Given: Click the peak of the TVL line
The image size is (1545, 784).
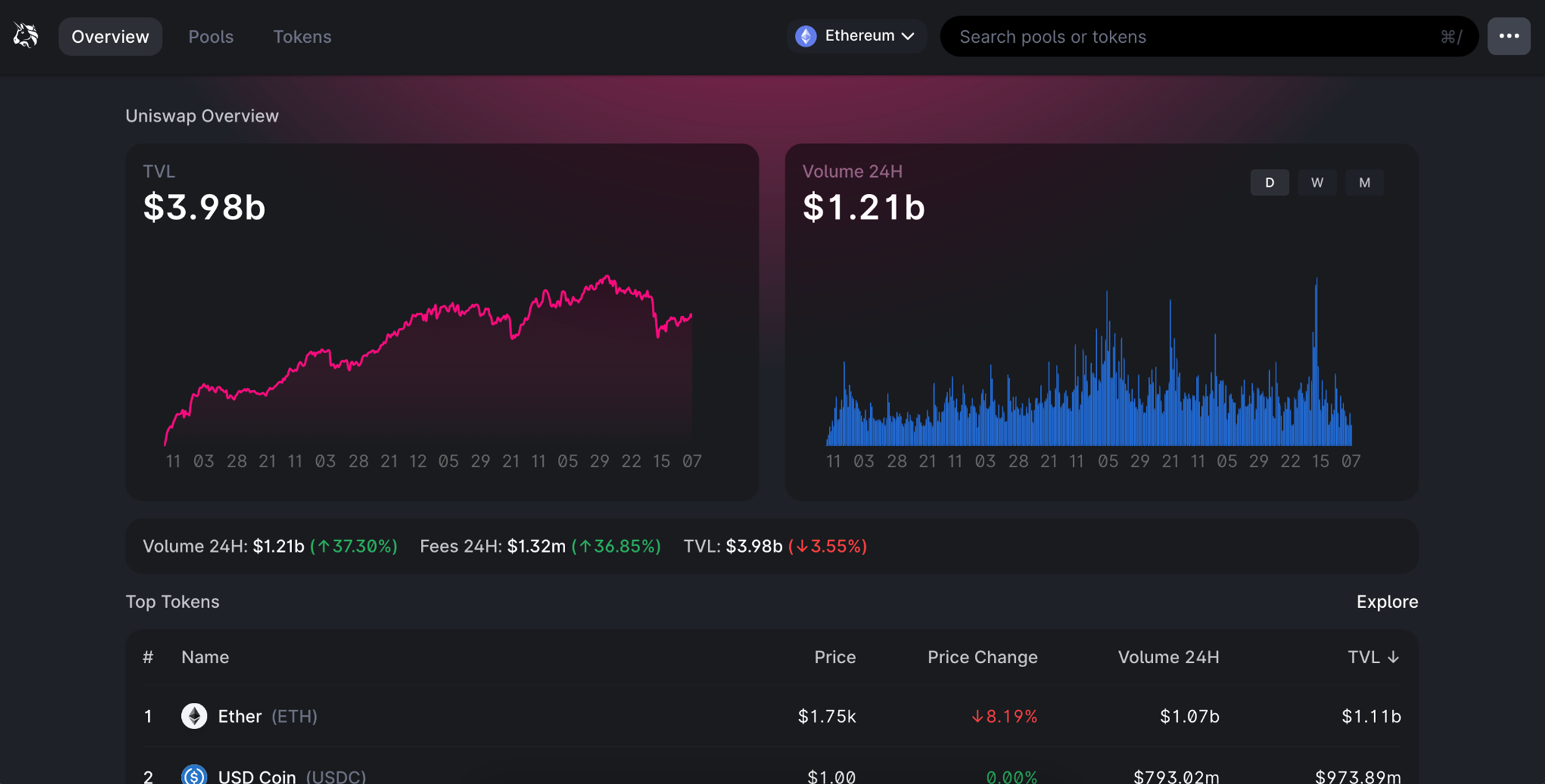Looking at the screenshot, I should pos(607,277).
